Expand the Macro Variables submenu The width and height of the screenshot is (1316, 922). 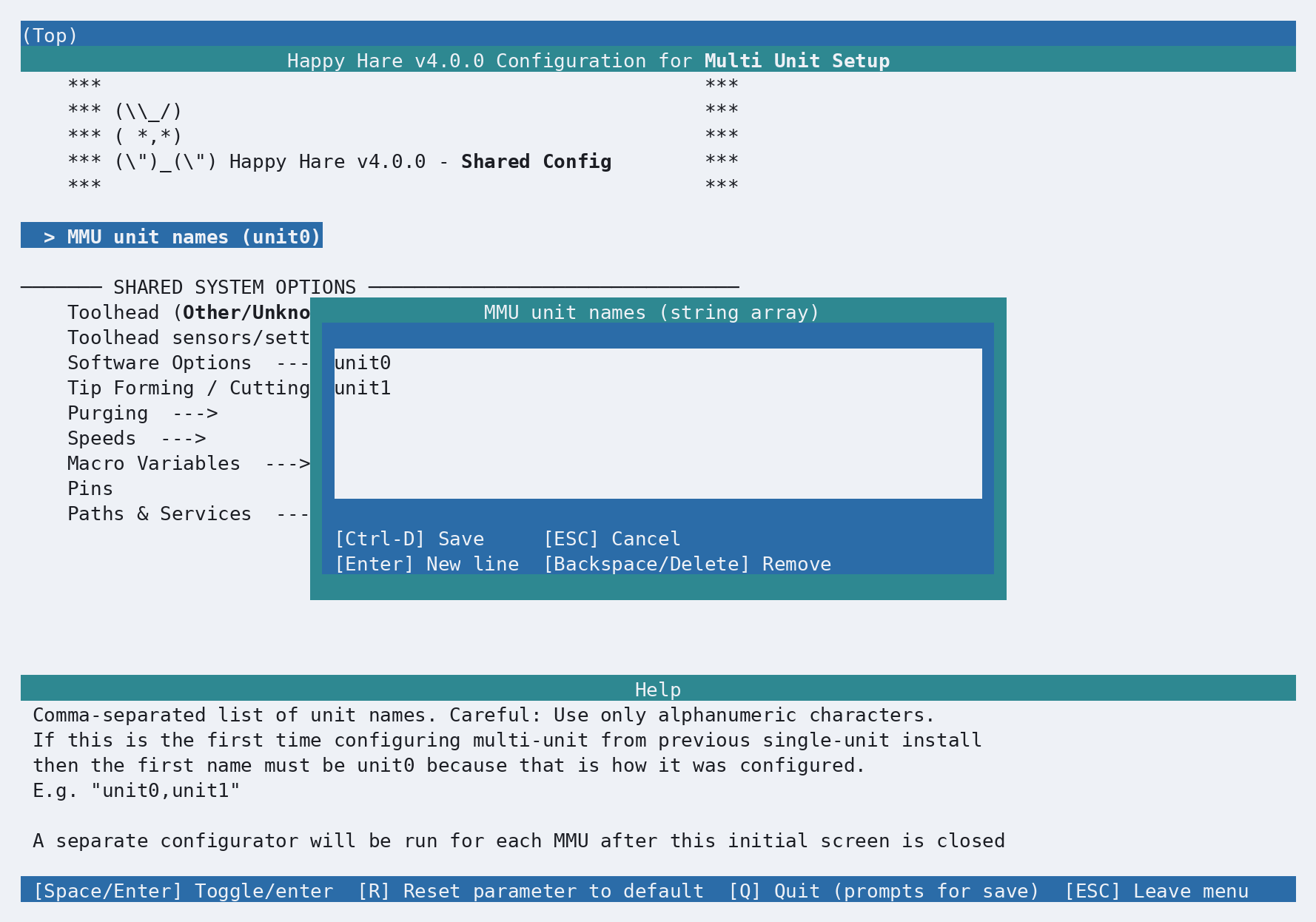[189, 463]
